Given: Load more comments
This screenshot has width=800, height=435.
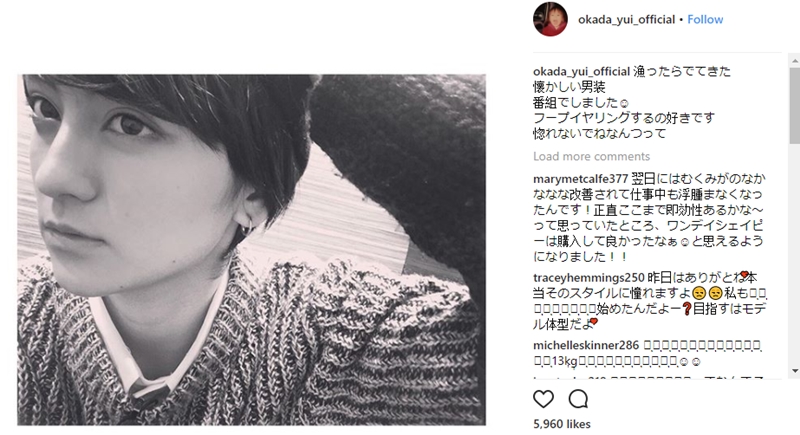Looking at the screenshot, I should tap(591, 156).
